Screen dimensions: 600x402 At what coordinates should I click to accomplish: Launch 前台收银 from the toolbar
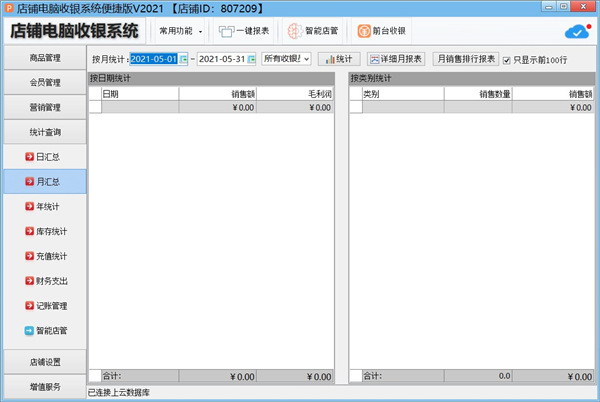pos(382,31)
